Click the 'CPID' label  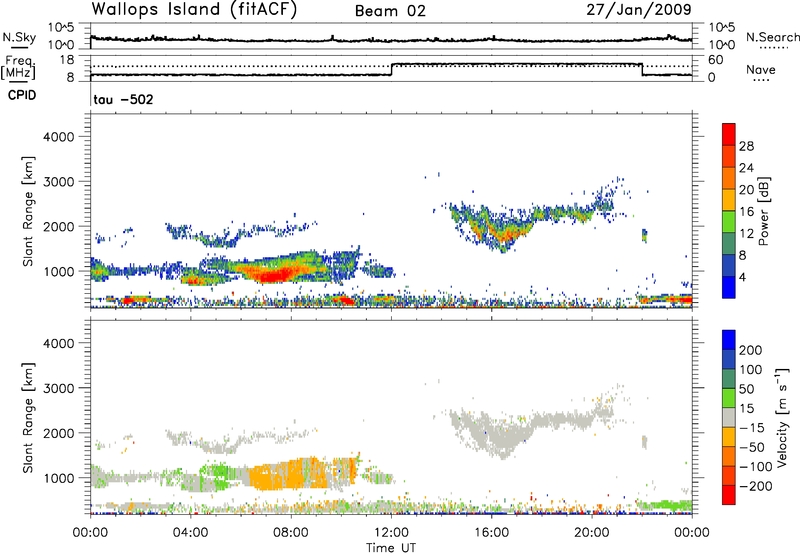pos(22,95)
